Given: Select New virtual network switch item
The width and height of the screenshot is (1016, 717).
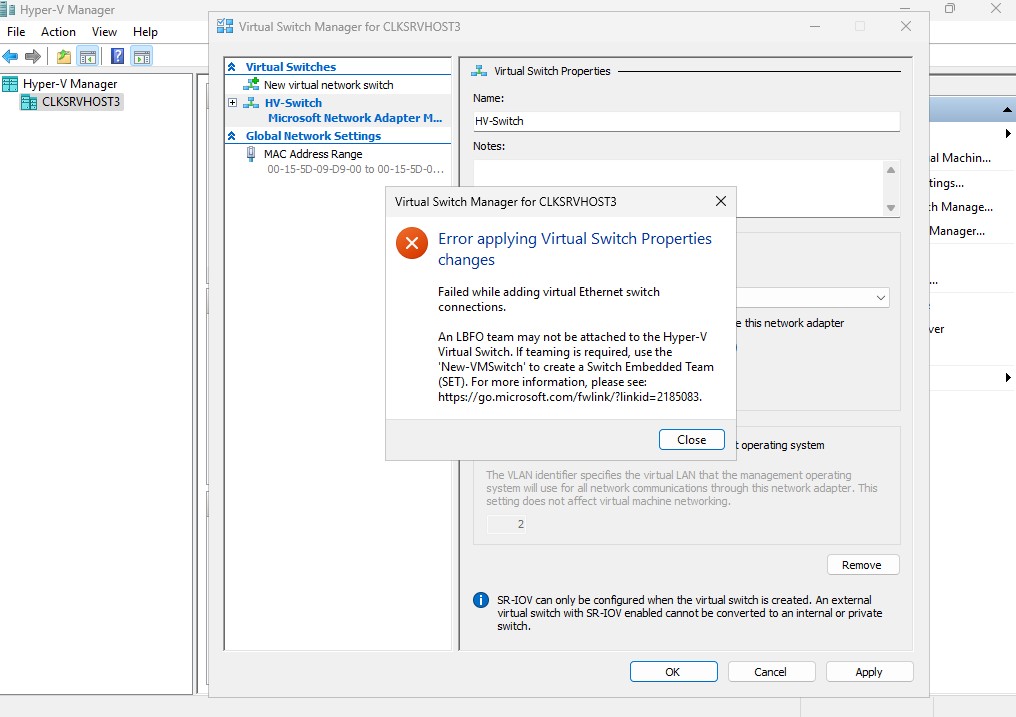Looking at the screenshot, I should click(328, 85).
